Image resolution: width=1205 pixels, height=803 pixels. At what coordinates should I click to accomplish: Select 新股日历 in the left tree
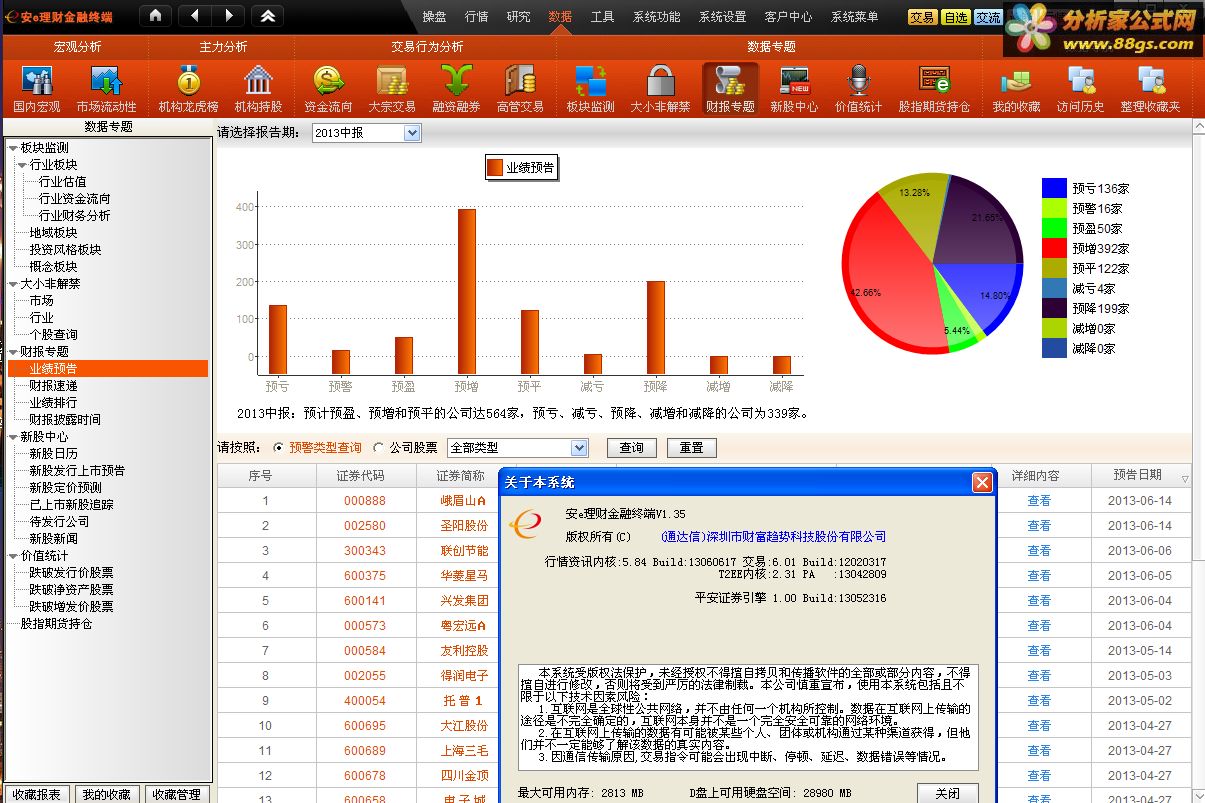[53, 454]
